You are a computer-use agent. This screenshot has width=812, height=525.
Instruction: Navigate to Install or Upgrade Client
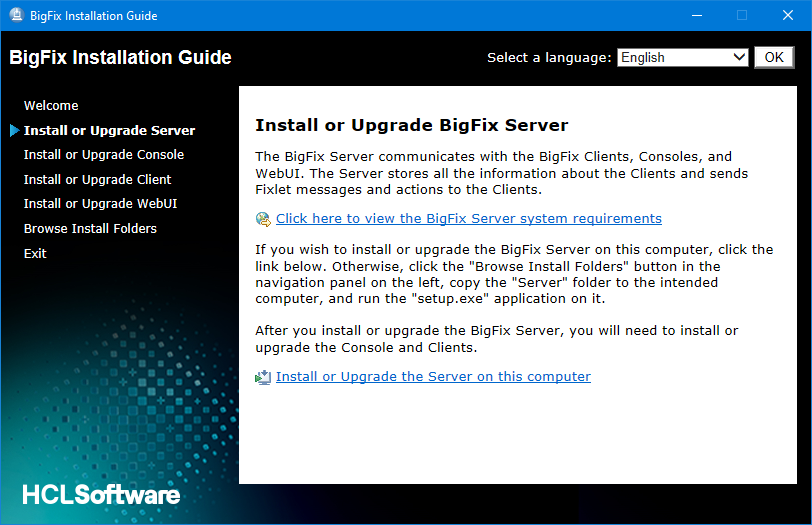[x=97, y=179]
